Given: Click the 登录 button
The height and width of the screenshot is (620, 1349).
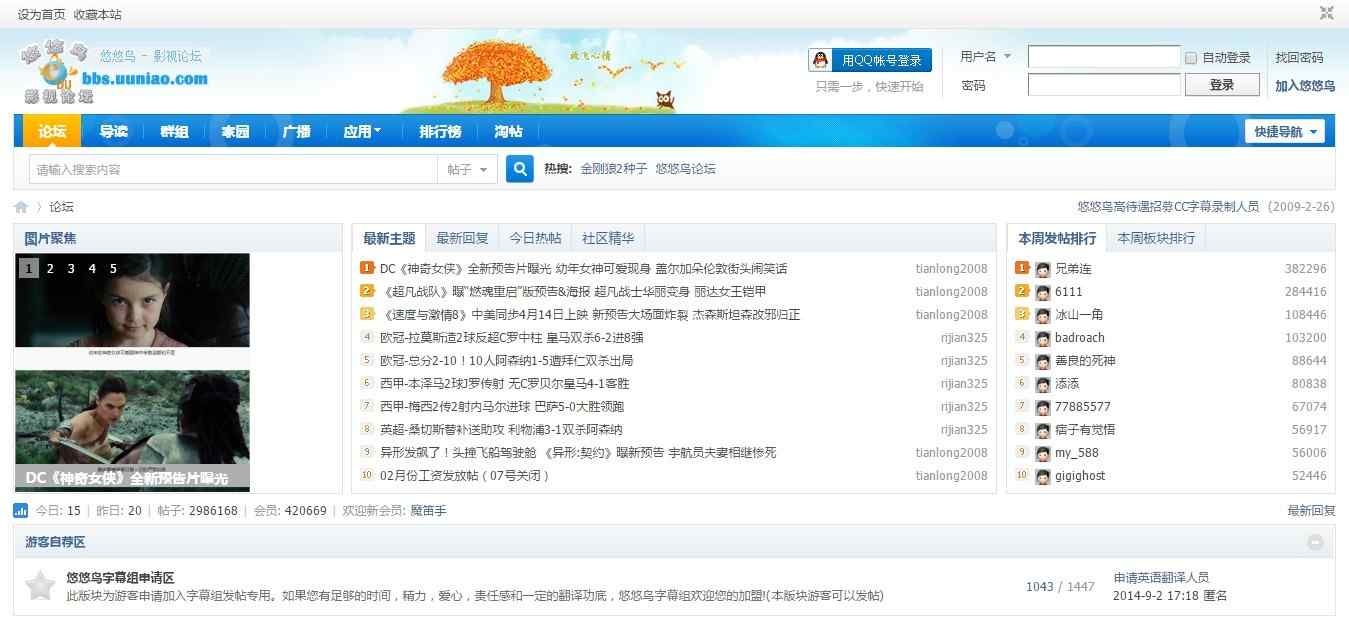Looking at the screenshot, I should click(1222, 84).
